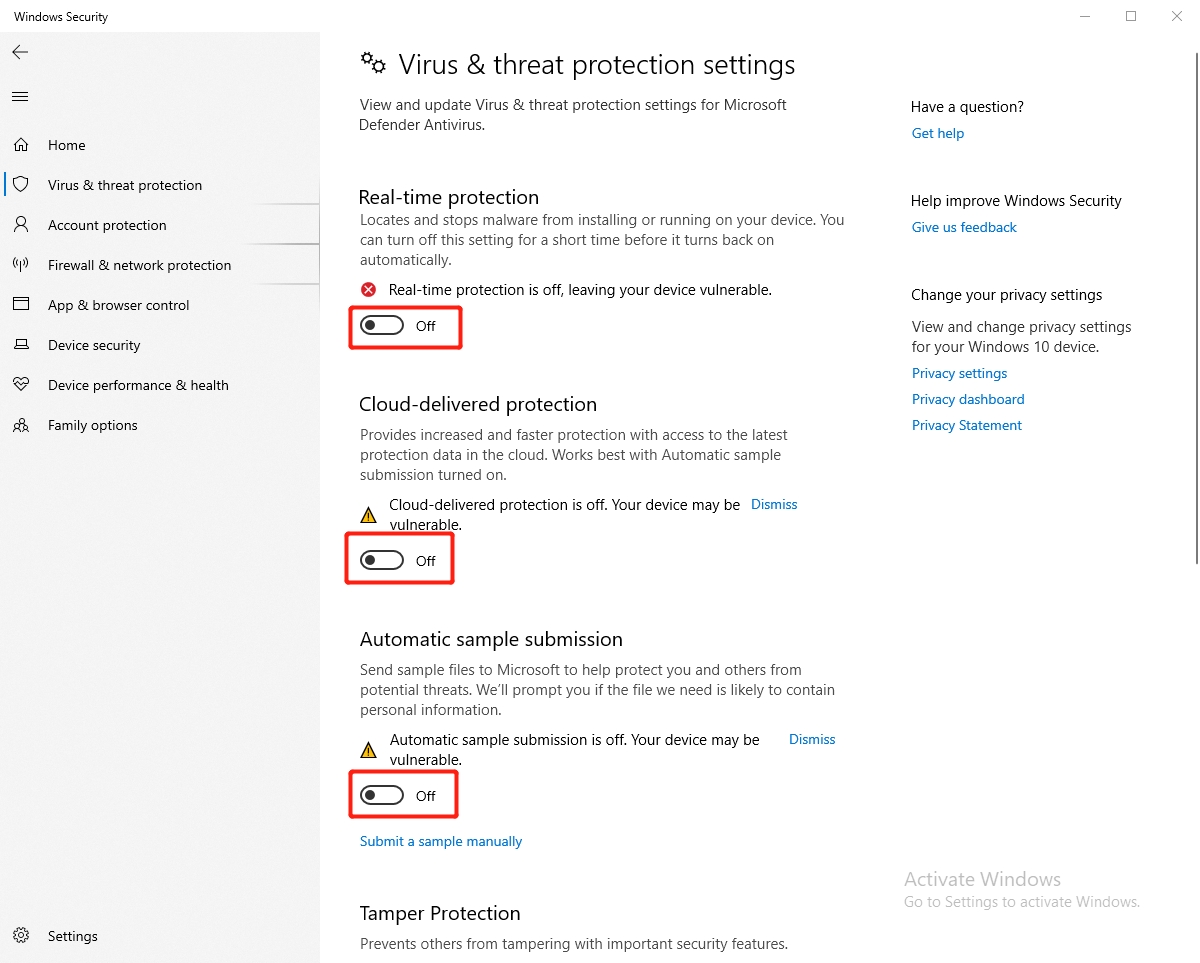Image resolution: width=1200 pixels, height=963 pixels.
Task: Click the App & browser control icon
Action: pyautogui.click(x=21, y=305)
